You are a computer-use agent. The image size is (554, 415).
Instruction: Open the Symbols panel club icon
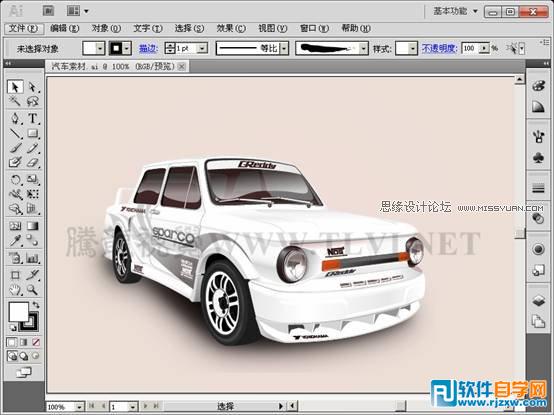[x=538, y=158]
